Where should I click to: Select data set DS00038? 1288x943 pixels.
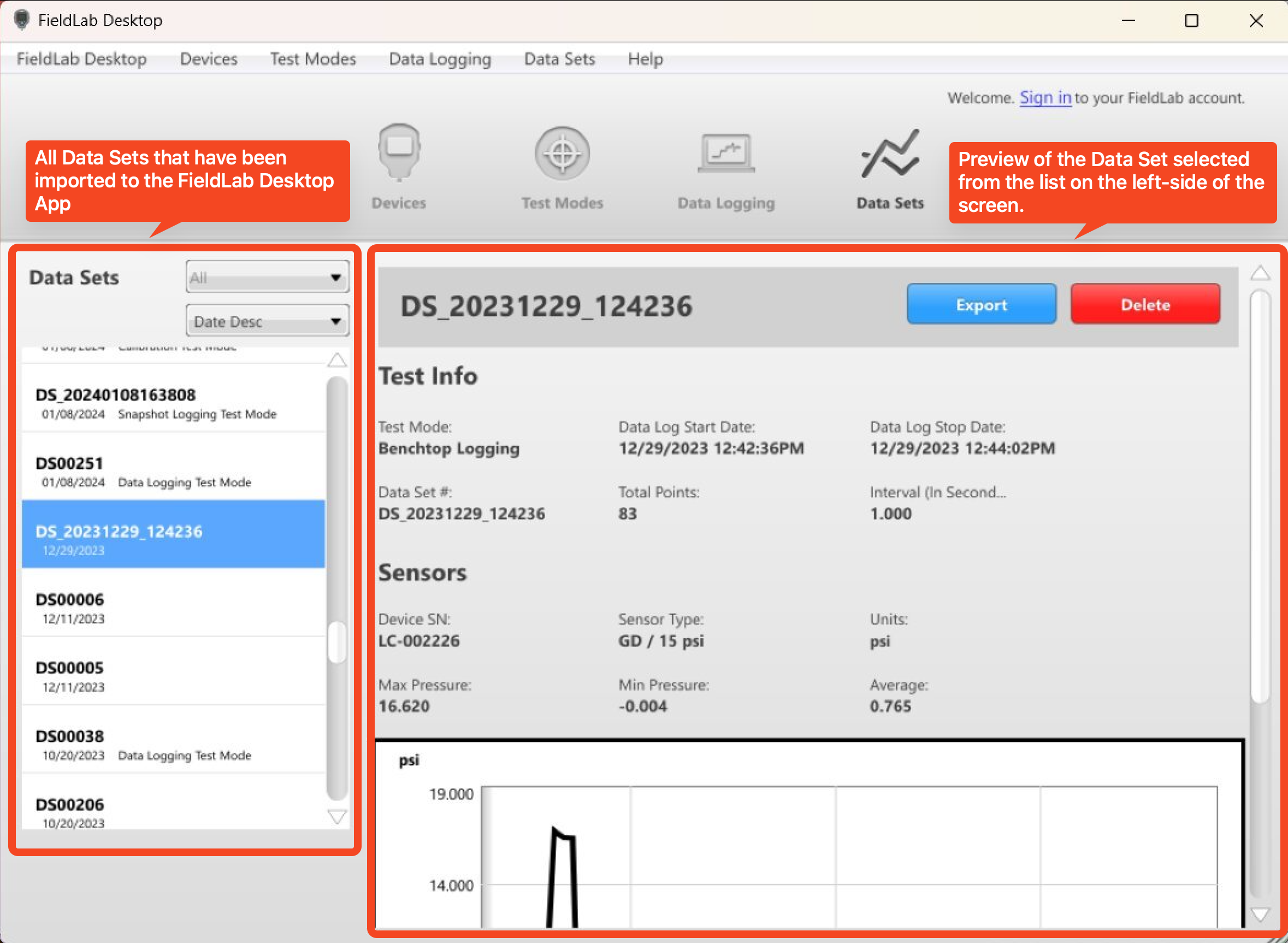click(174, 740)
